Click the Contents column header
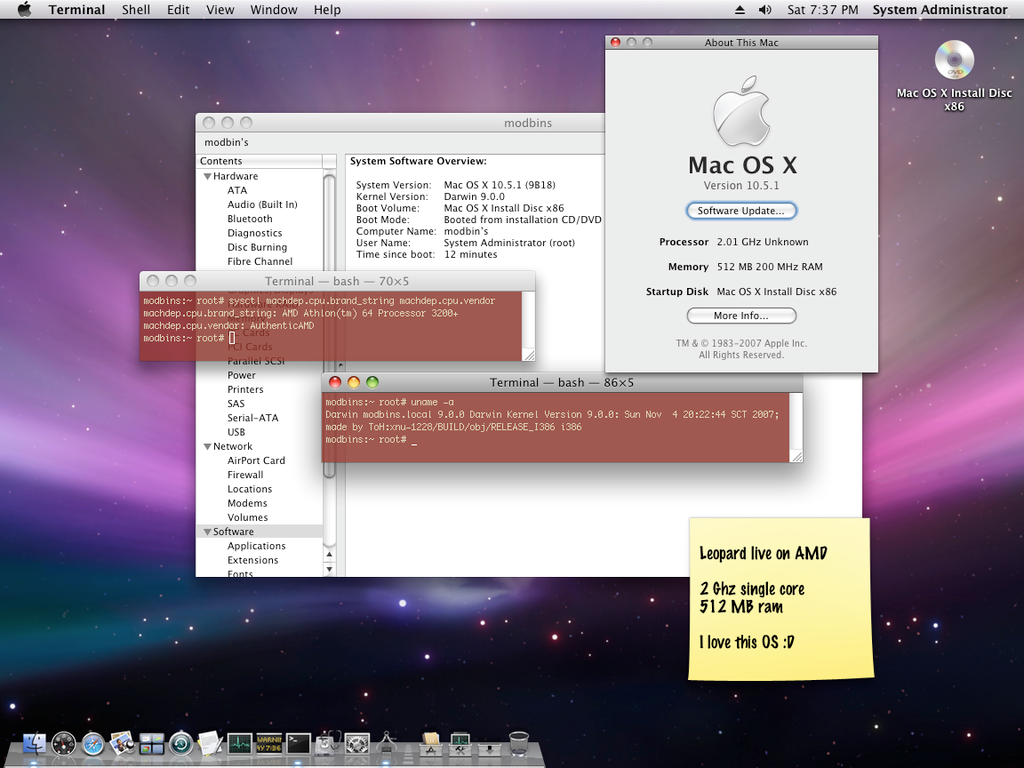 [x=259, y=161]
